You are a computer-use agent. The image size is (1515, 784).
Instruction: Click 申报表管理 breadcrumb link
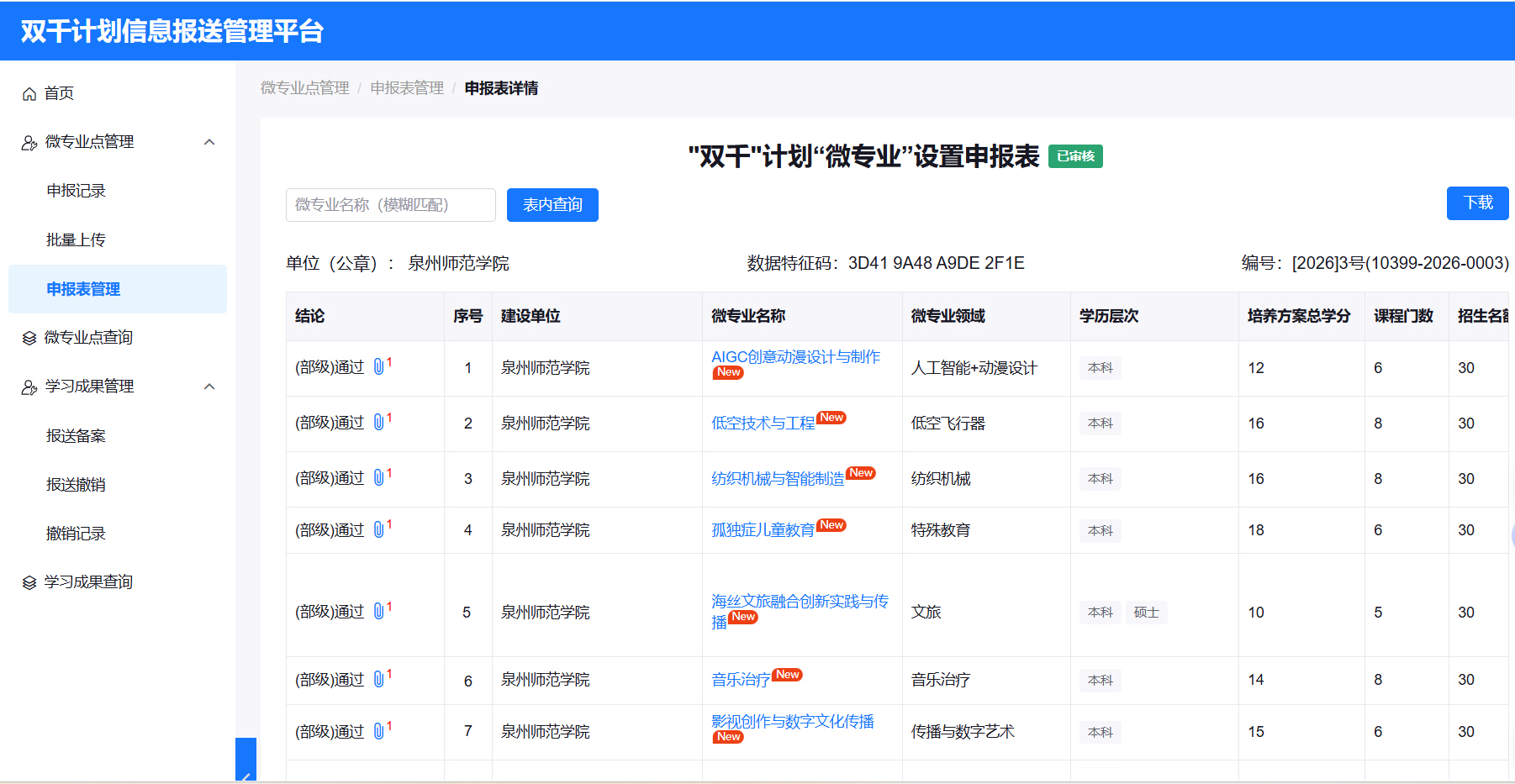click(x=407, y=88)
